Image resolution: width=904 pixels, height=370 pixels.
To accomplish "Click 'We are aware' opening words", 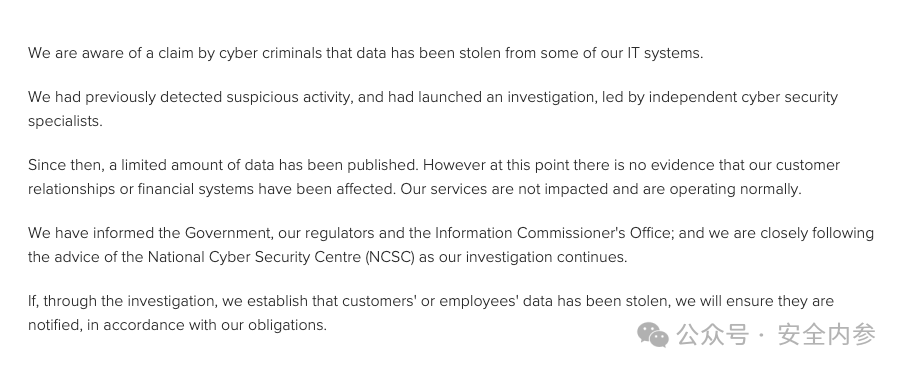I will click(75, 53).
